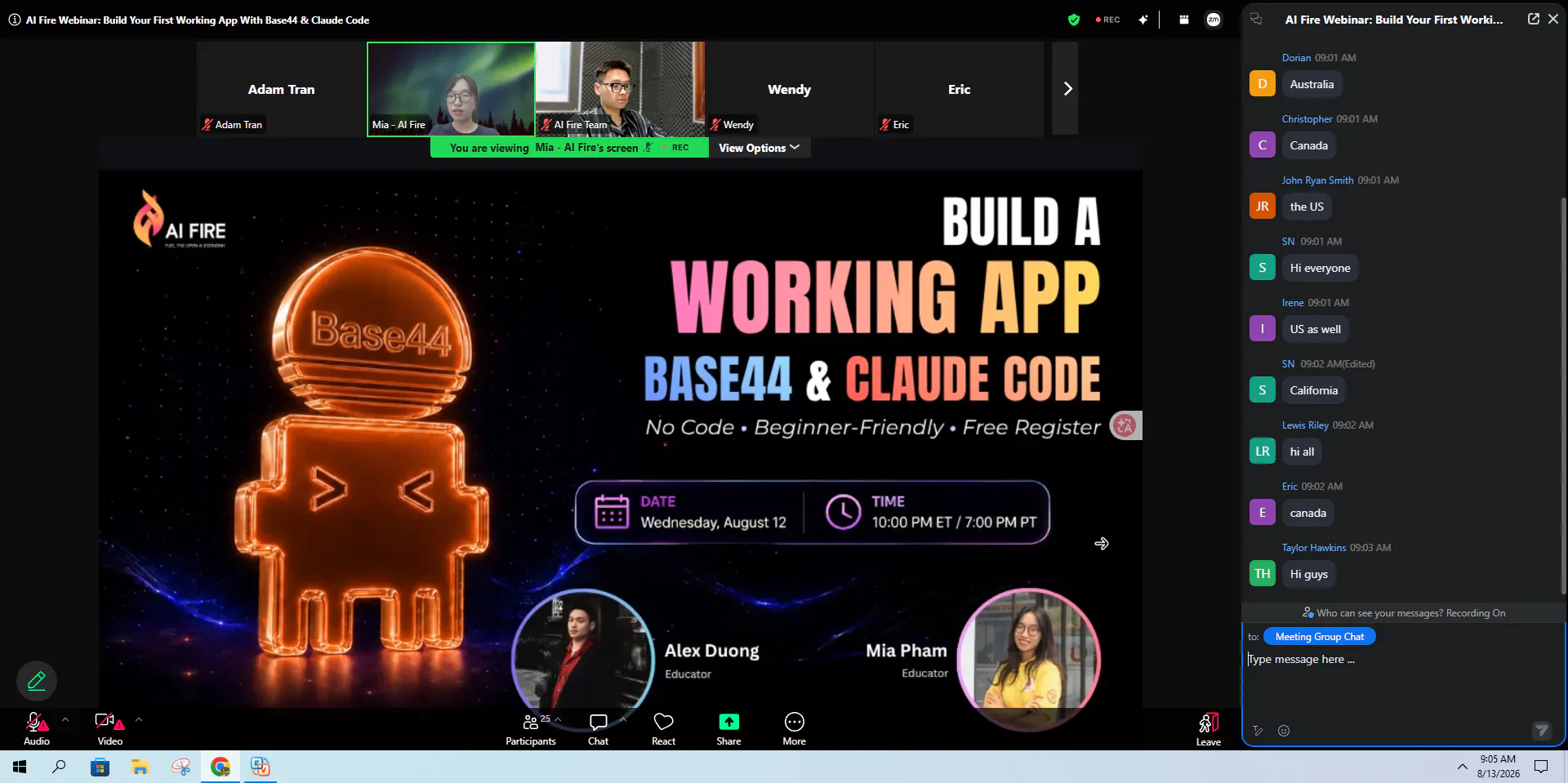
Task: Click the arrow pointer on the shared slide
Action: pyautogui.click(x=1102, y=544)
